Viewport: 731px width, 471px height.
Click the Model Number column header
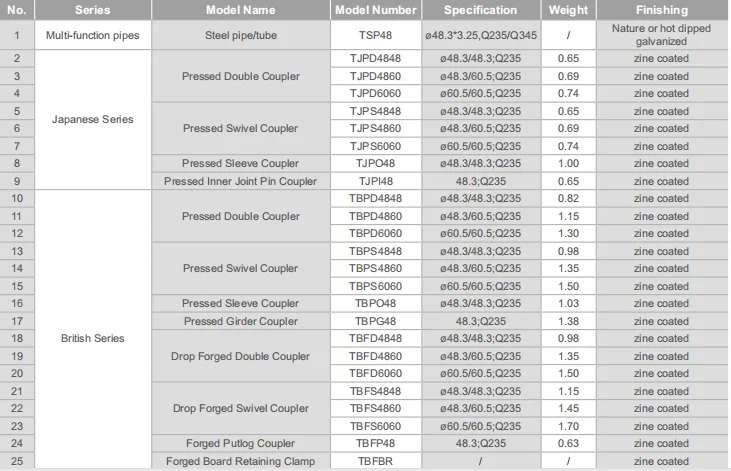375,10
